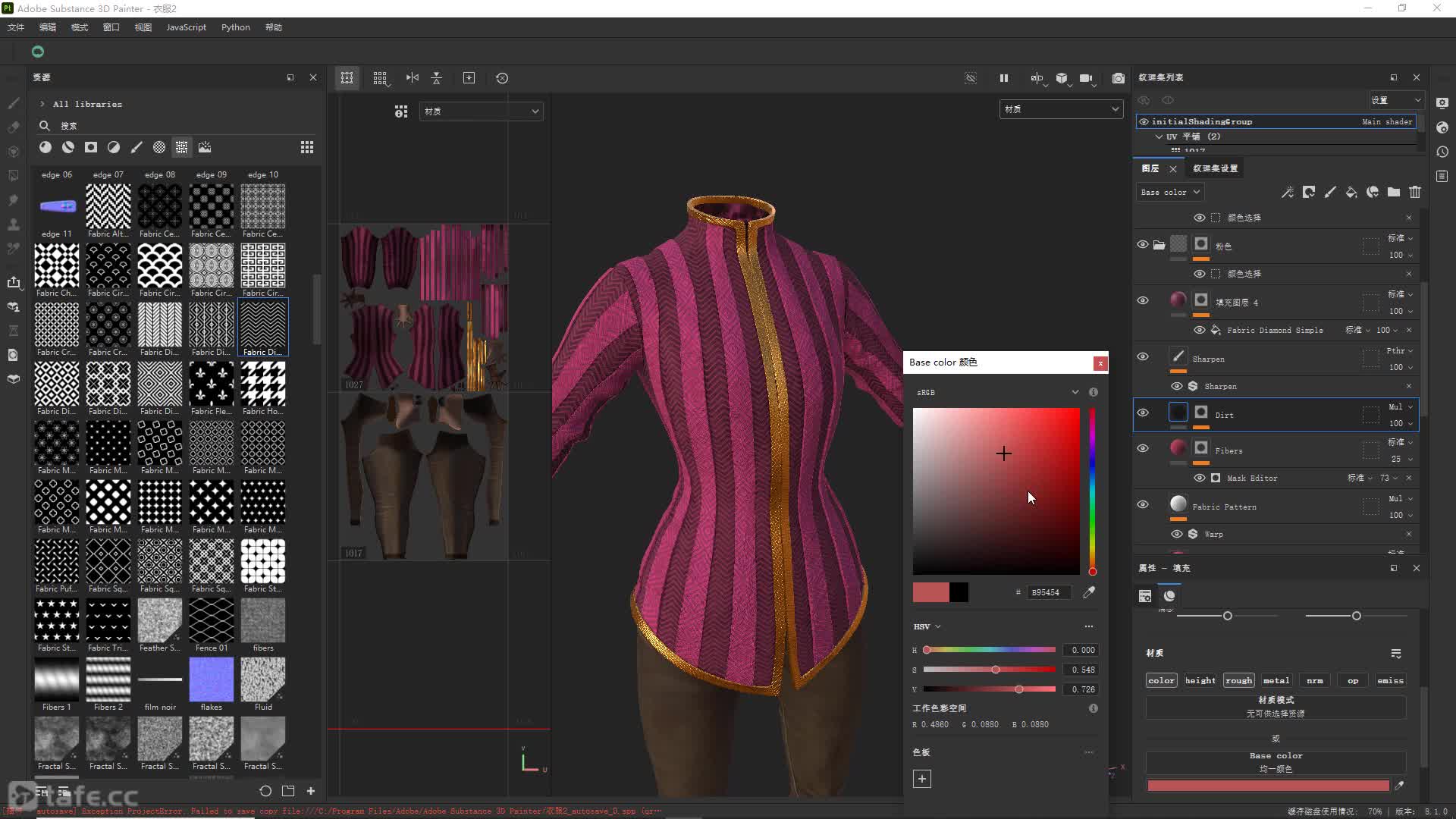Filter assets by textures grid icon
1456x819 pixels.
tap(182, 147)
